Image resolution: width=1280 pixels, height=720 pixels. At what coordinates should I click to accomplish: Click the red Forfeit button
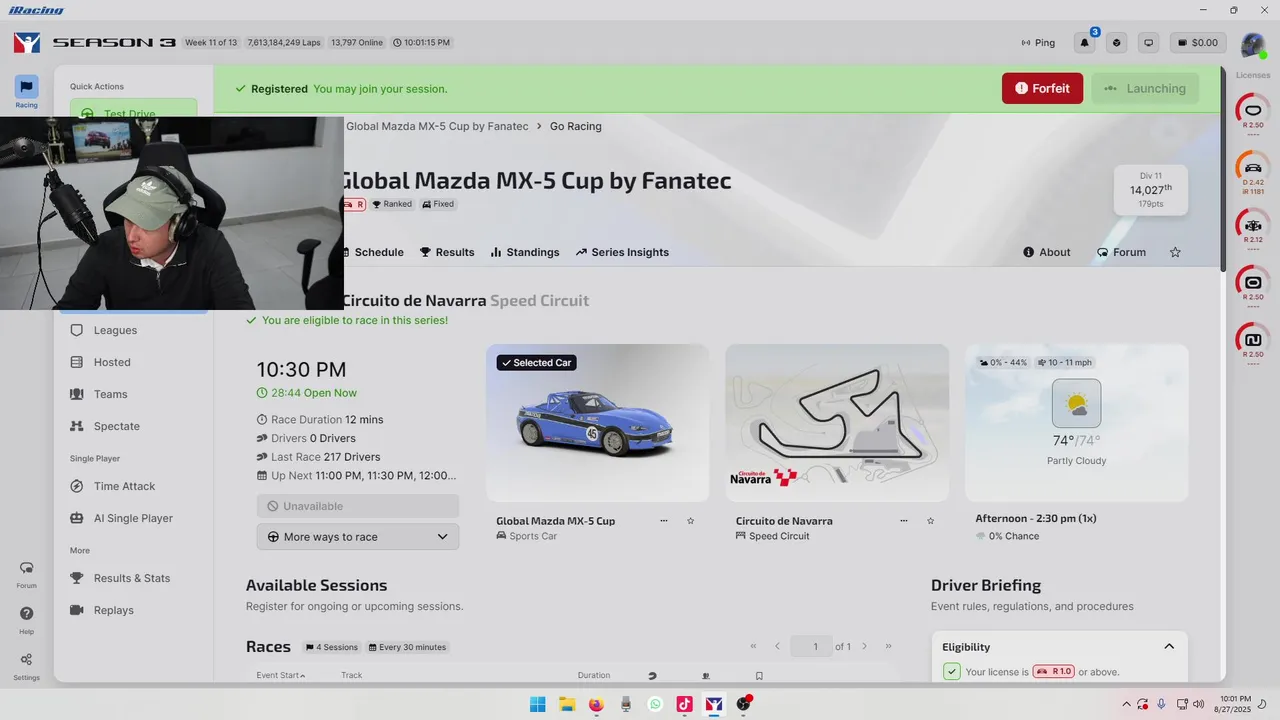click(x=1042, y=88)
